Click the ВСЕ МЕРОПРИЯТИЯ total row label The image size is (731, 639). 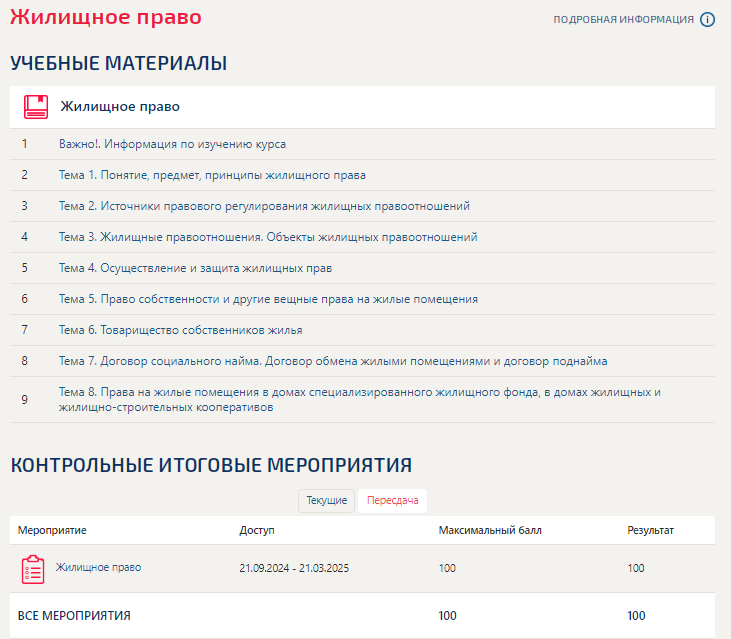click(74, 616)
